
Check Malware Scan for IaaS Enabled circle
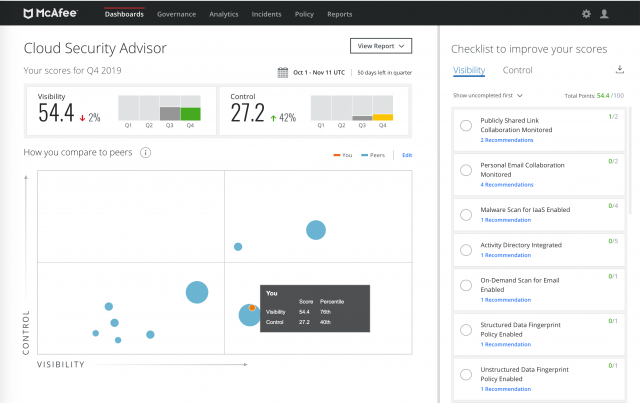[466, 215]
